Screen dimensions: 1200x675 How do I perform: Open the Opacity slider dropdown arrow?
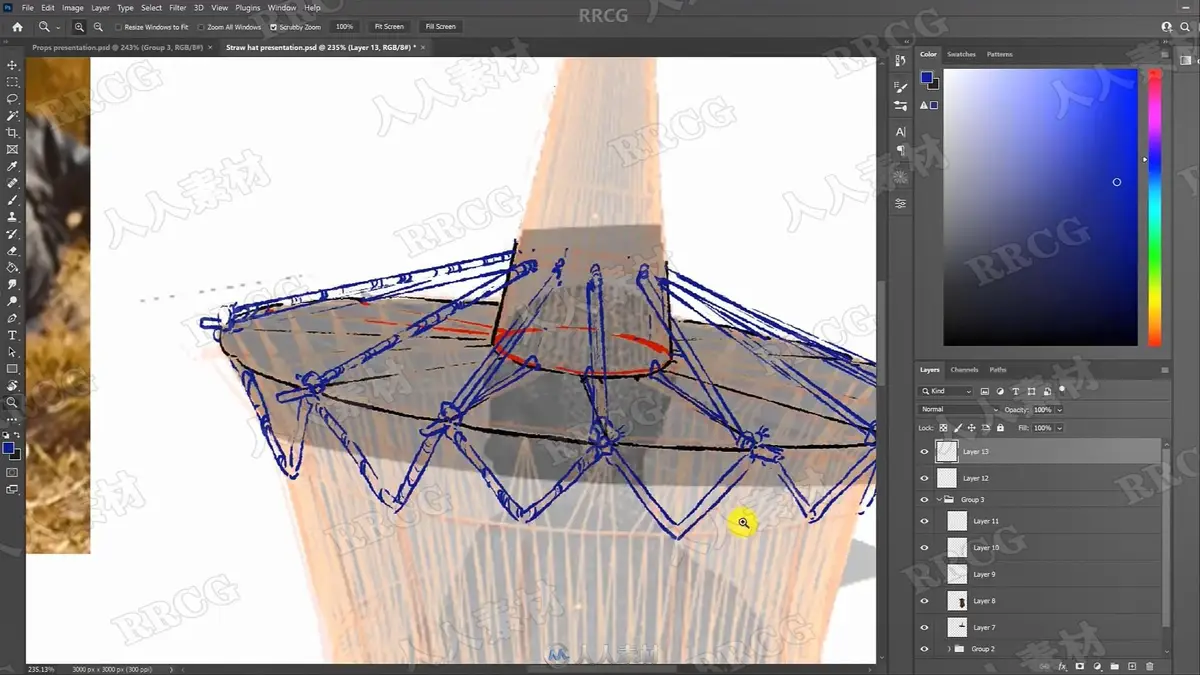pyautogui.click(x=1059, y=410)
